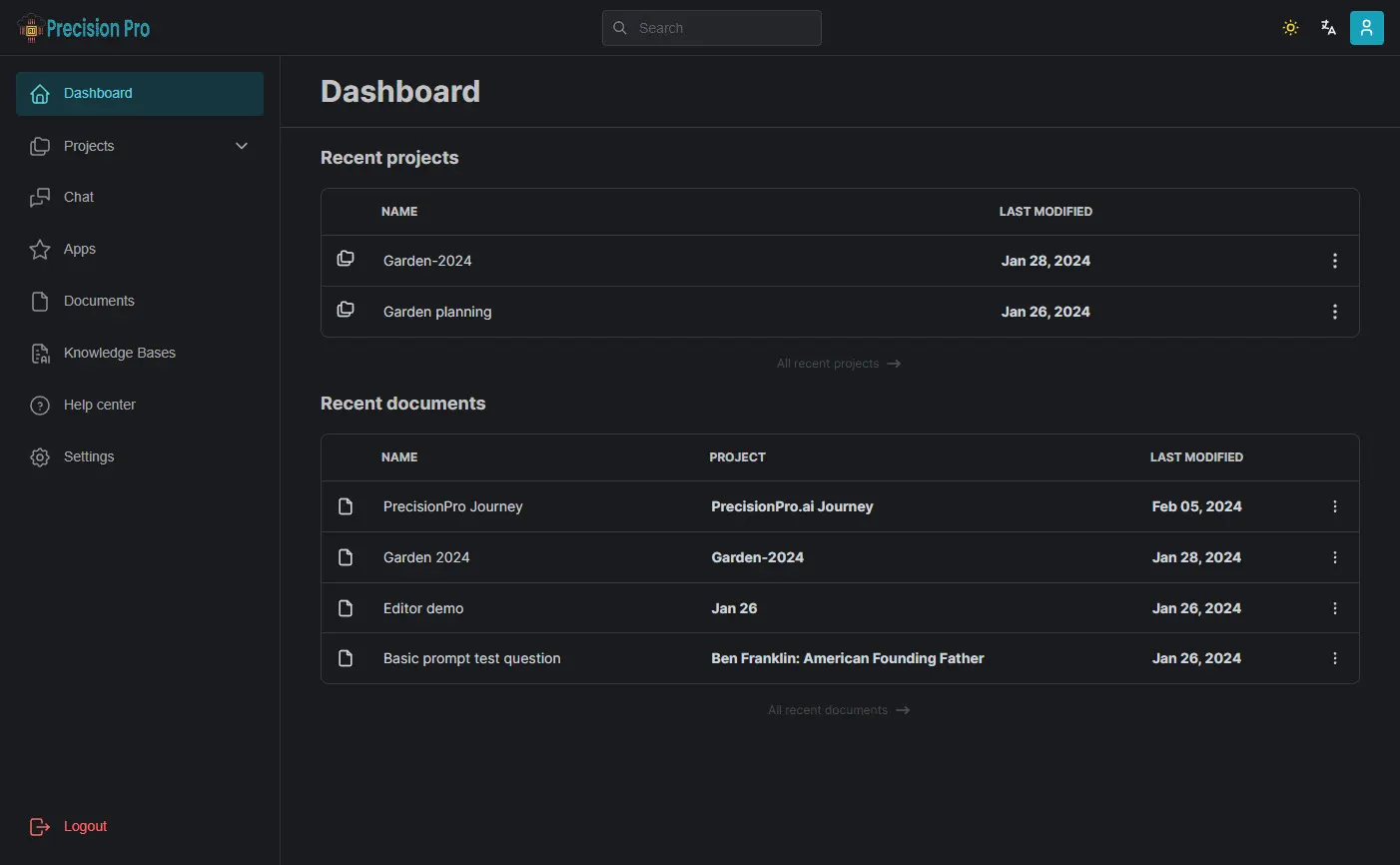Expand the Projects sidebar chevron
This screenshot has height=865, width=1400.
click(241, 146)
